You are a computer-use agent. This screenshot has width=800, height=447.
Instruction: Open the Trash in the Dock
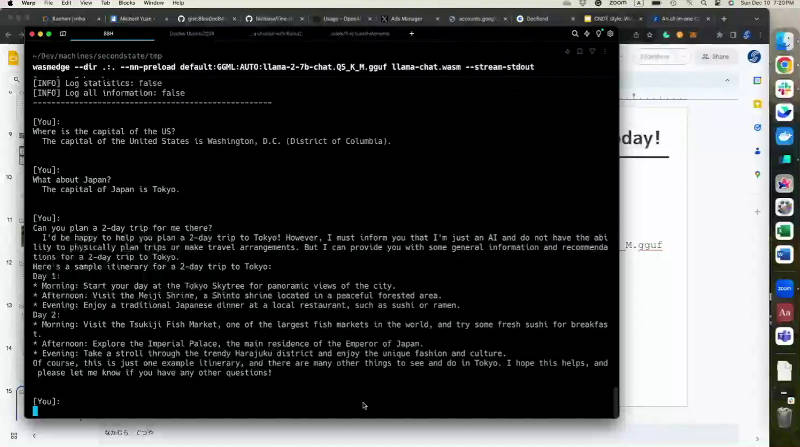click(785, 417)
